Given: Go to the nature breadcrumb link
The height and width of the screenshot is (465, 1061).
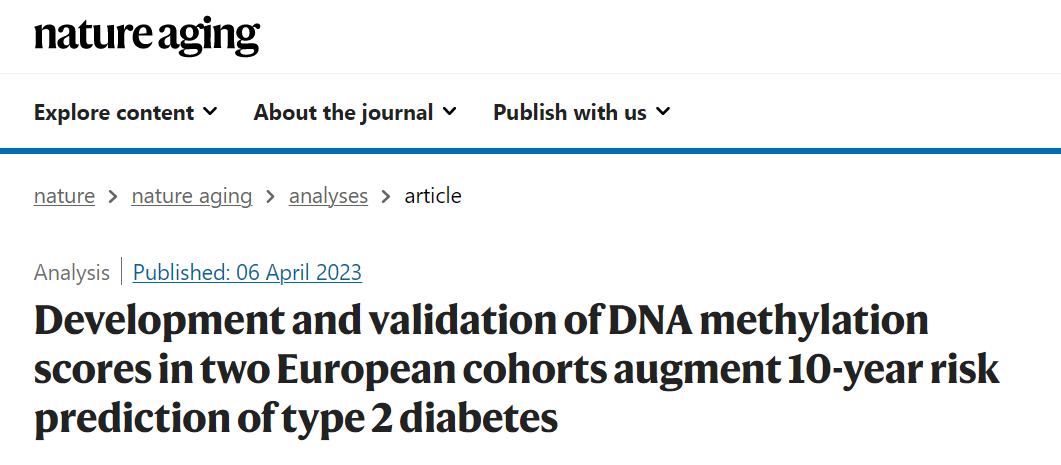Looking at the screenshot, I should 64,196.
